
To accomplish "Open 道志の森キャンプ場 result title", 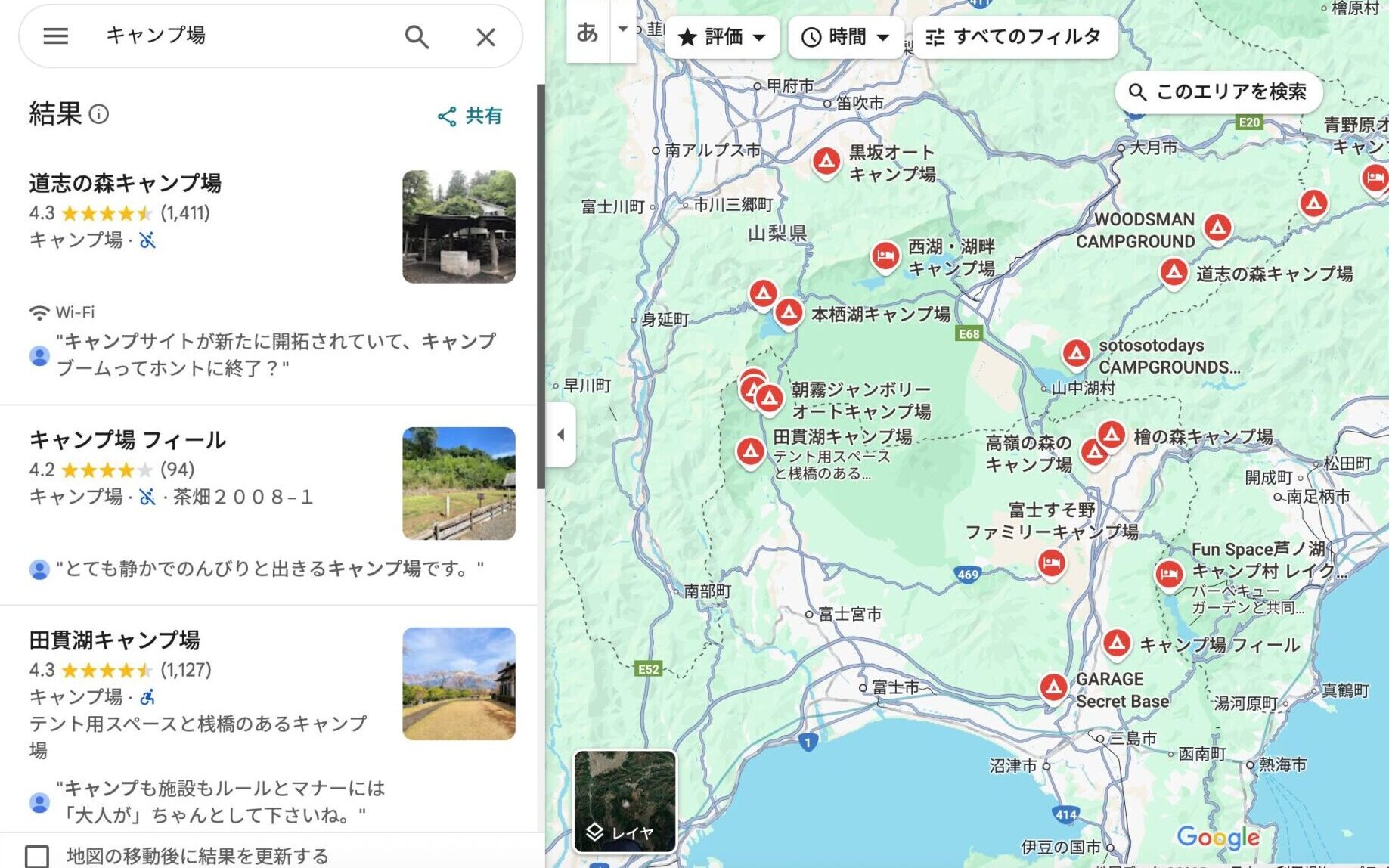I will pos(126,183).
